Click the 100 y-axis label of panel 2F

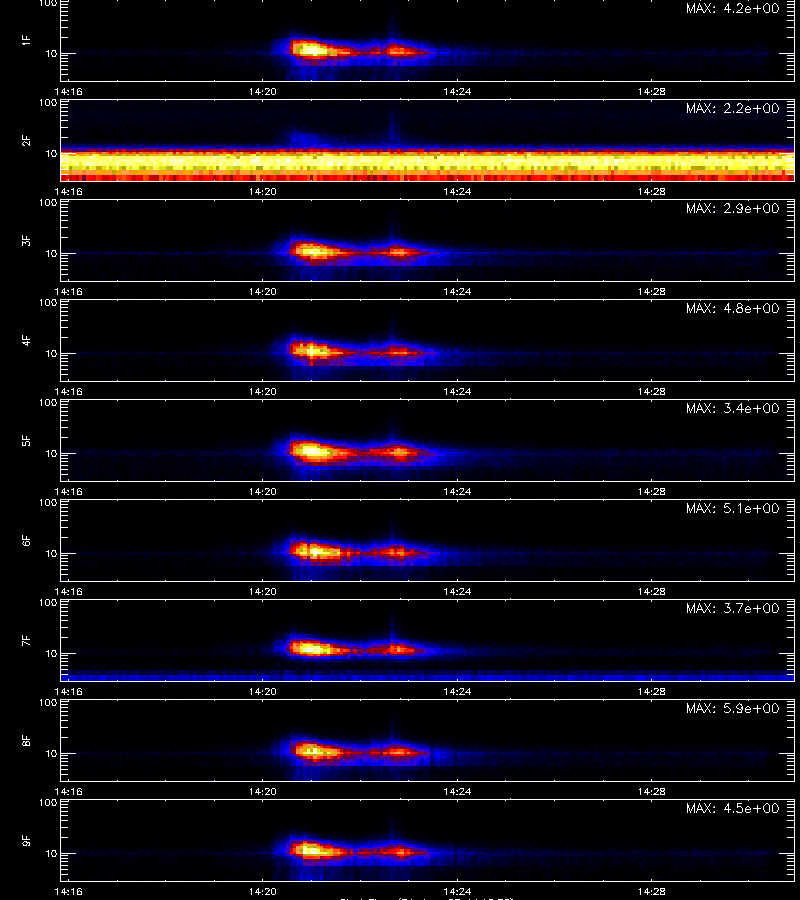[x=48, y=103]
